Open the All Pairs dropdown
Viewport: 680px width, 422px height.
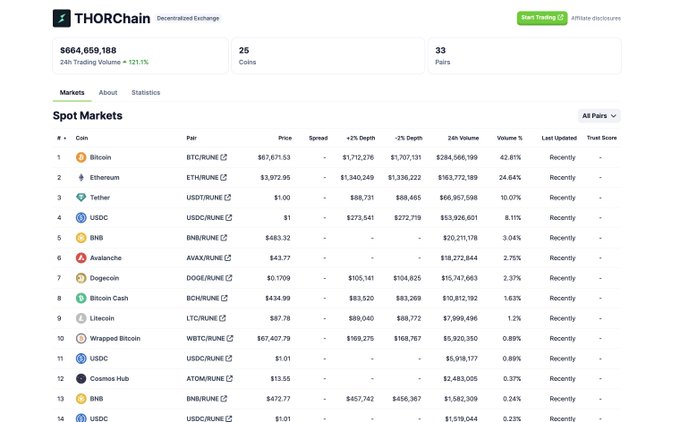[599, 116]
